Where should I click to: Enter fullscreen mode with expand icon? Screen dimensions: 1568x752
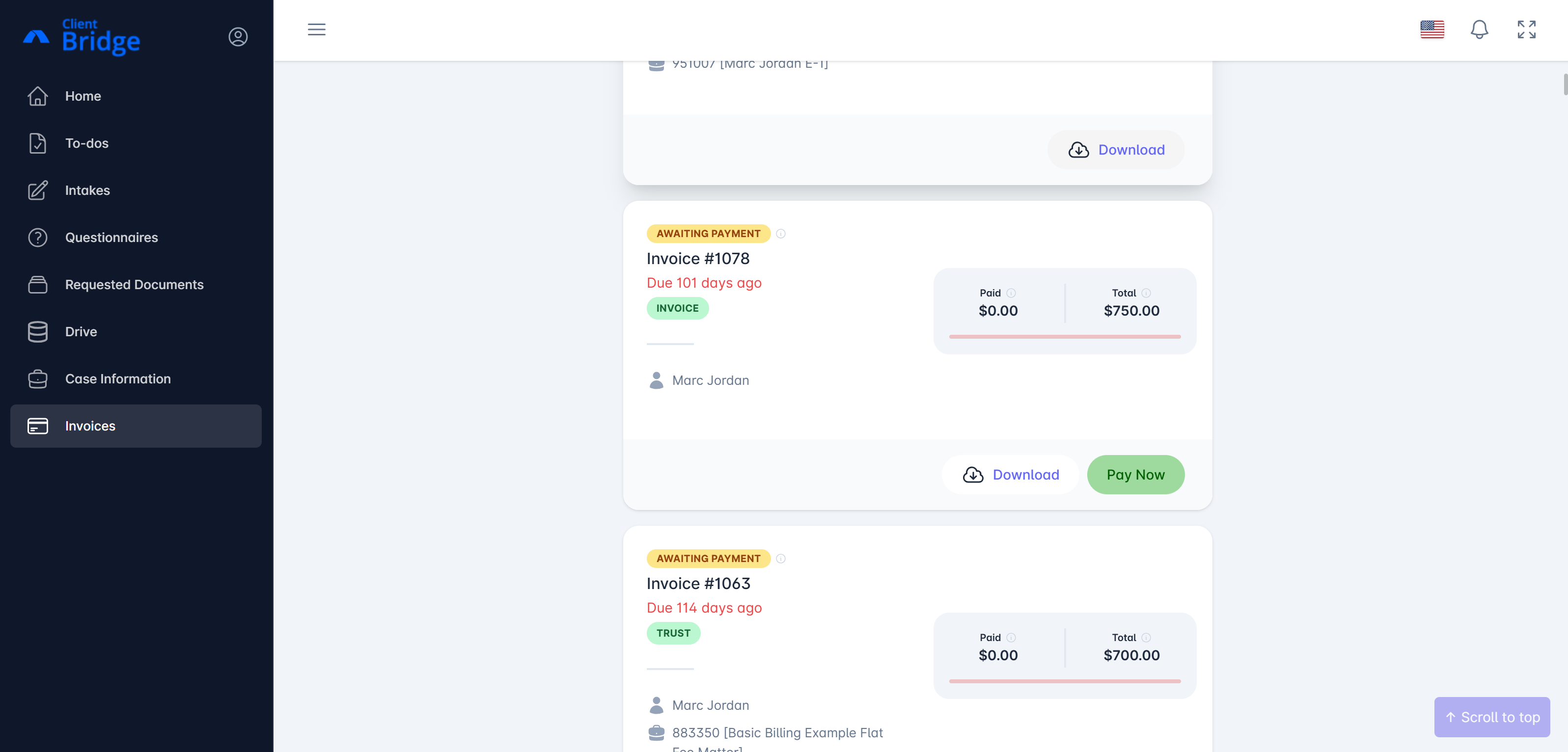click(x=1527, y=29)
